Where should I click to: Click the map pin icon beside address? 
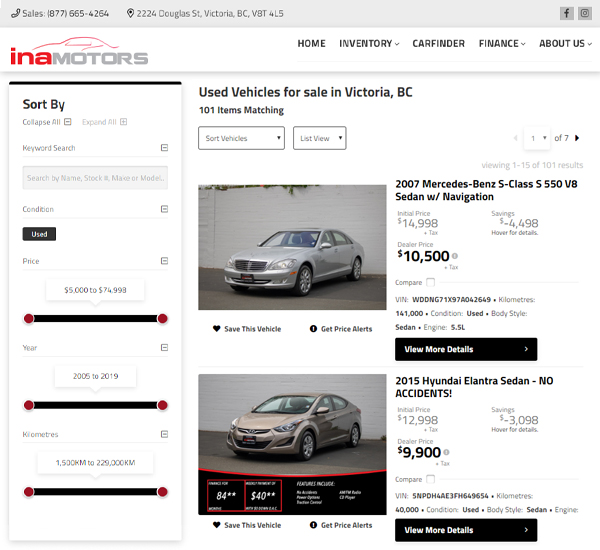(130, 13)
